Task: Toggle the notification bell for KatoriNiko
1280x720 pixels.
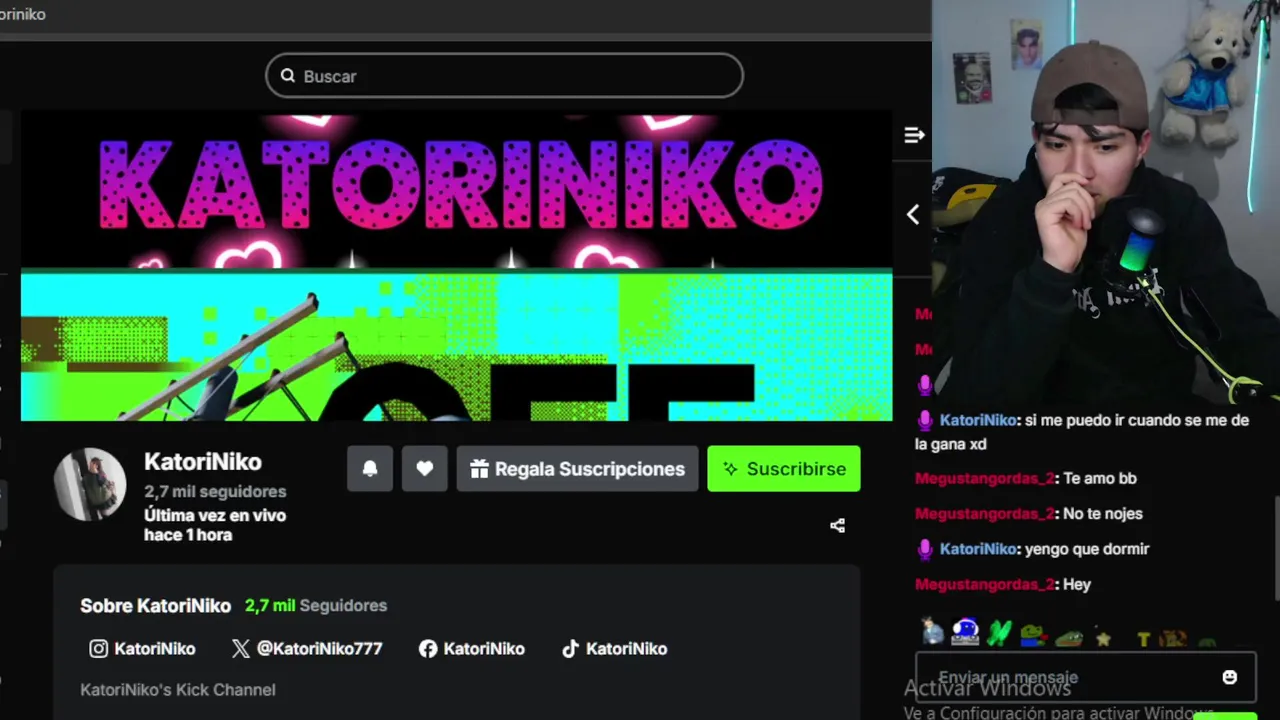Action: pyautogui.click(x=370, y=469)
